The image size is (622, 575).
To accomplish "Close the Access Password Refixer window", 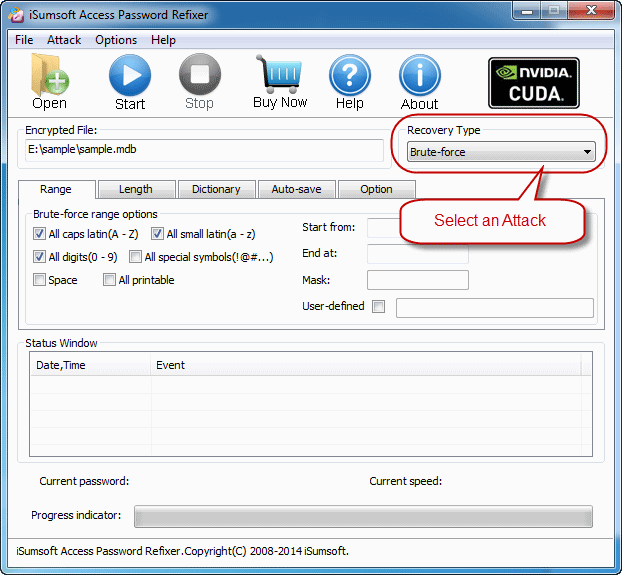I will pyautogui.click(x=591, y=11).
